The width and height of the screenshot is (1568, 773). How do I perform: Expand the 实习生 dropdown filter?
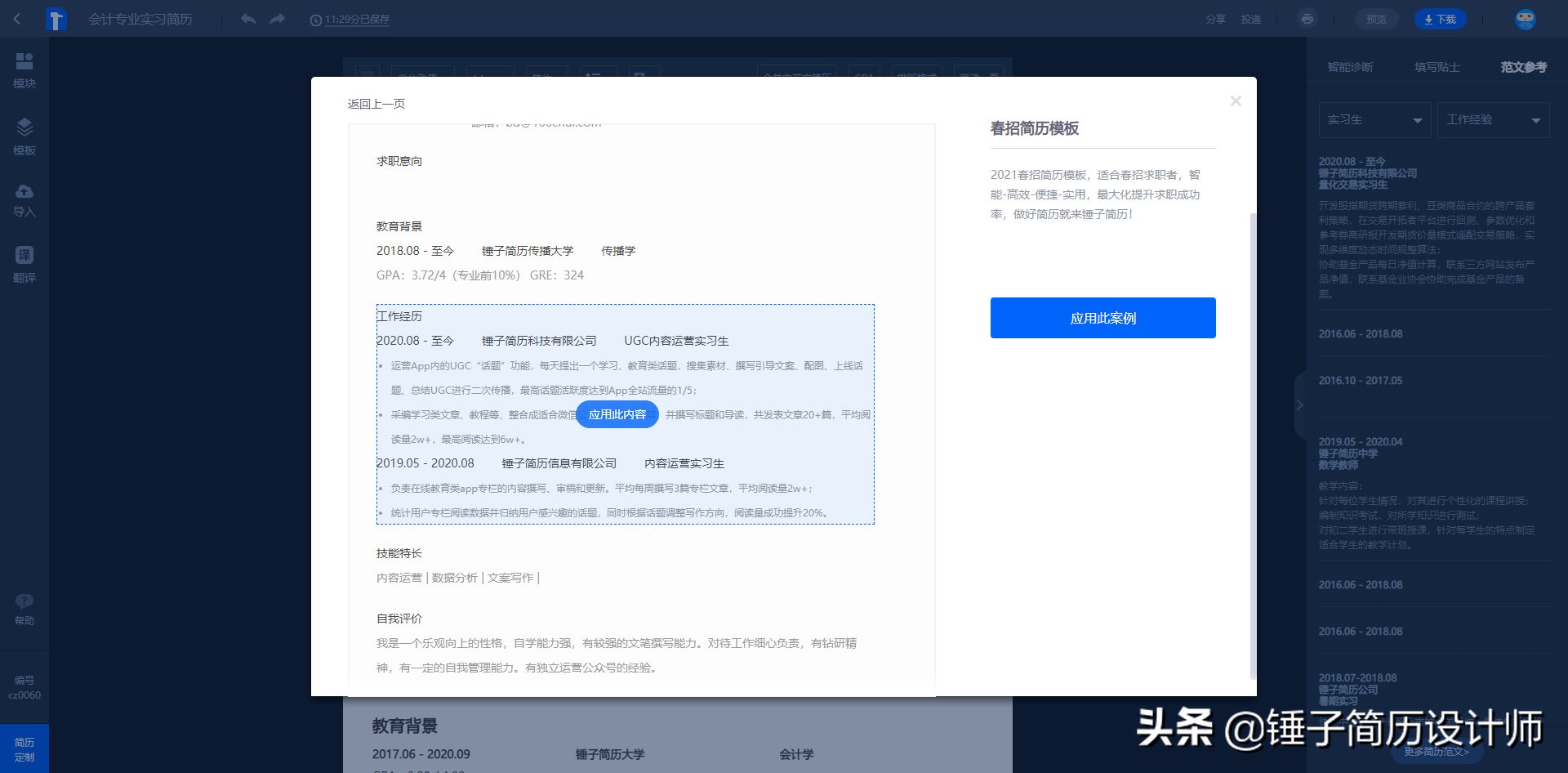(x=1375, y=120)
